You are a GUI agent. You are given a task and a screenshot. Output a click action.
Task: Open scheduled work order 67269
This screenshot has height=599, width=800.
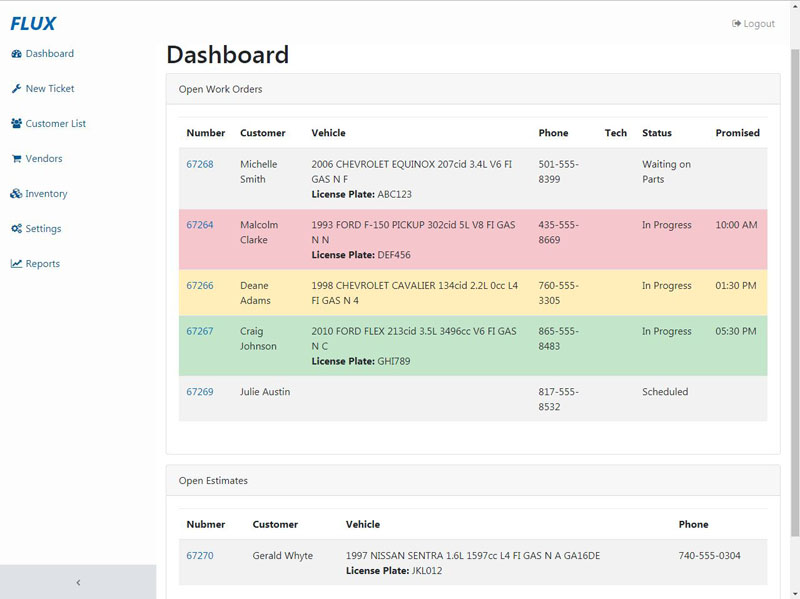point(200,392)
